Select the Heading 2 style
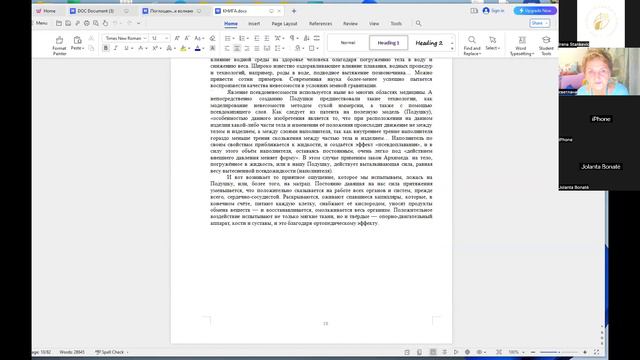 point(429,43)
